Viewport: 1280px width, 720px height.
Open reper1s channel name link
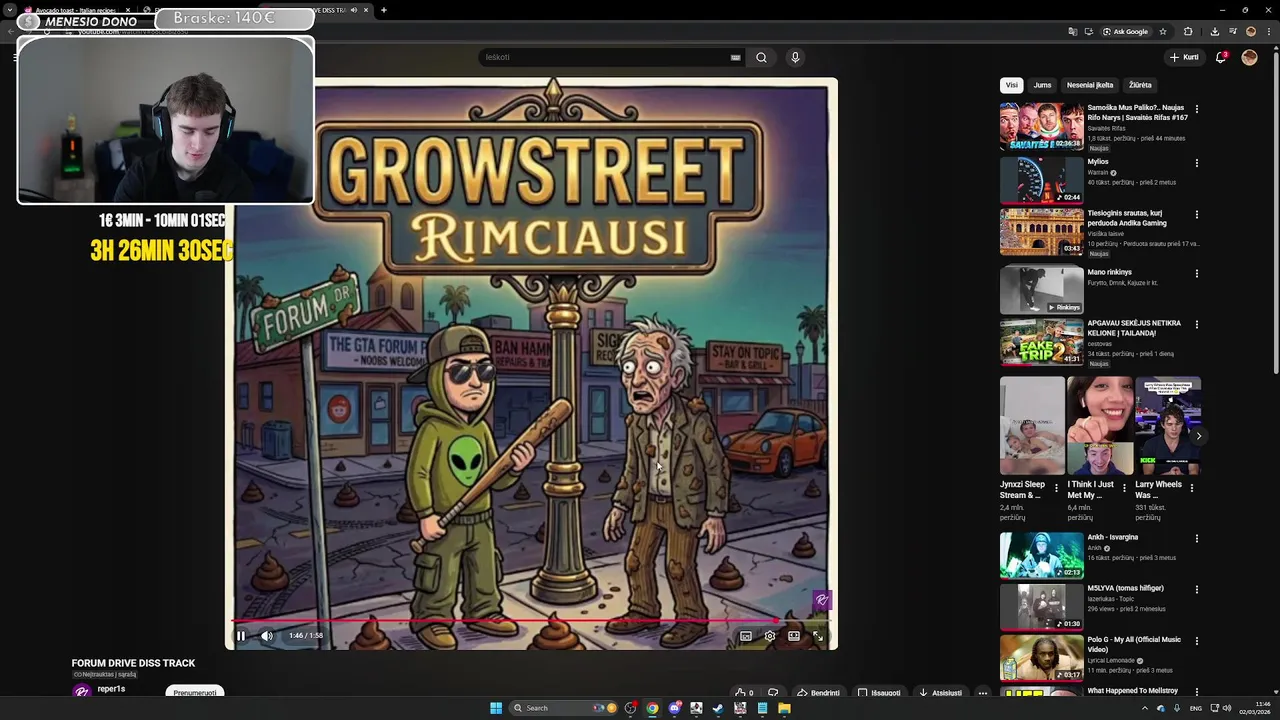(x=111, y=689)
